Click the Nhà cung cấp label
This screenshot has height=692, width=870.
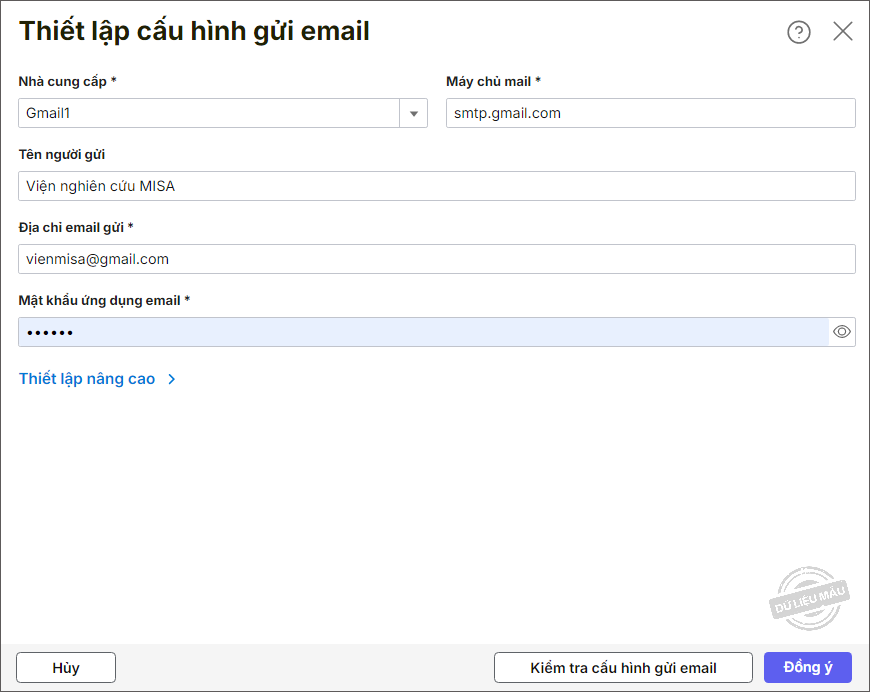[x=67, y=81]
